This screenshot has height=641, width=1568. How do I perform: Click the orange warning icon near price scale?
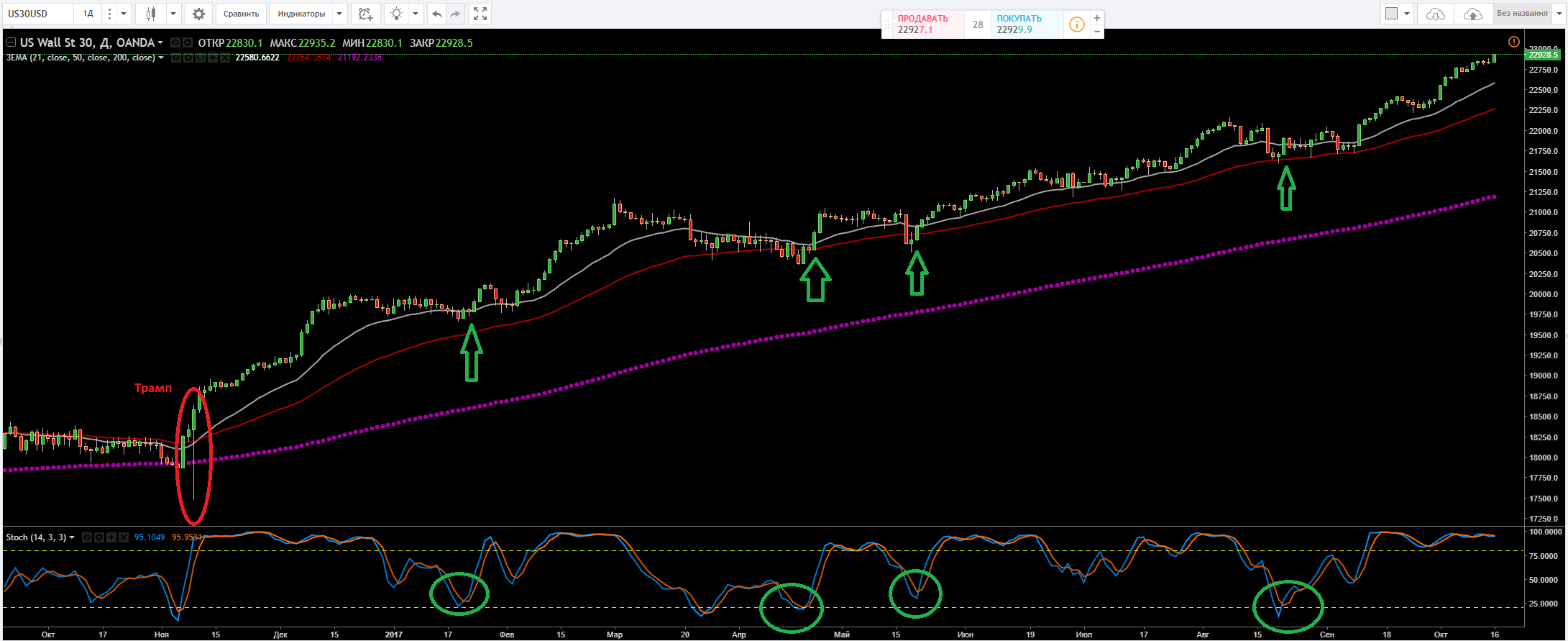pos(1513,42)
